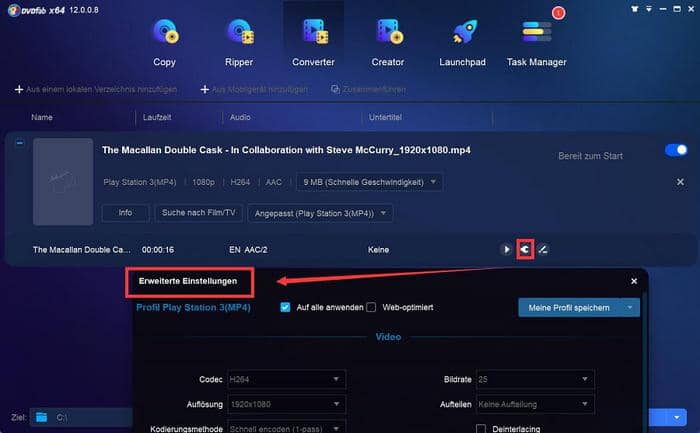Viewport: 700px width, 433px height.
Task: Open the video edit pencil icon
Action: point(543,249)
